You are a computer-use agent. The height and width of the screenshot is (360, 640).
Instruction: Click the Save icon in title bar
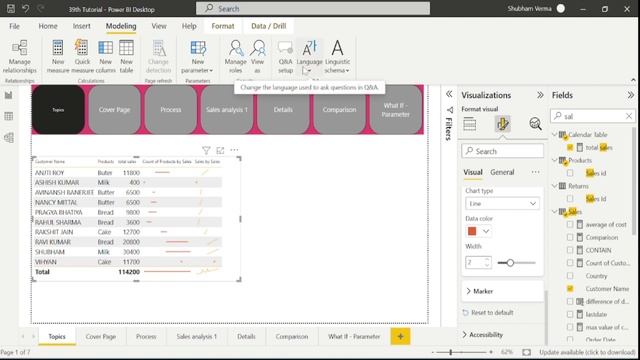tap(11, 9)
